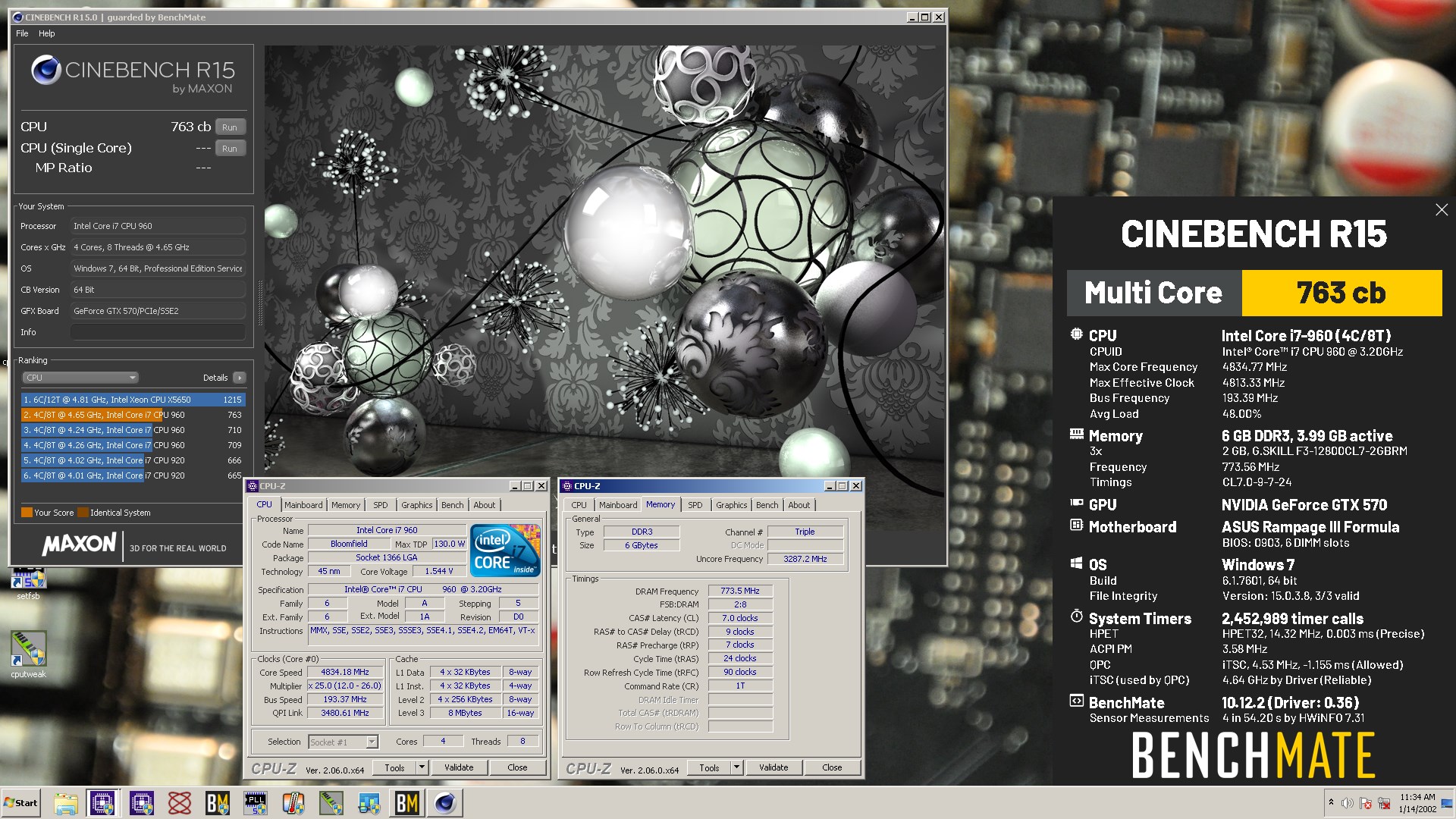This screenshot has width=1456, height=819.
Task: Click the DRAM Frequency value 773.5 MHz
Action: pos(740,591)
